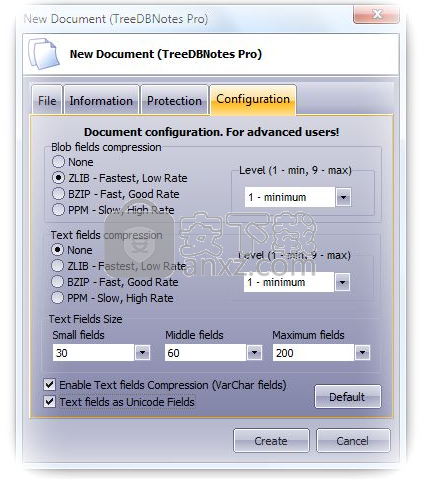Expand the Middle fields size dropdown
This screenshot has width=425, height=479.
coord(254,353)
